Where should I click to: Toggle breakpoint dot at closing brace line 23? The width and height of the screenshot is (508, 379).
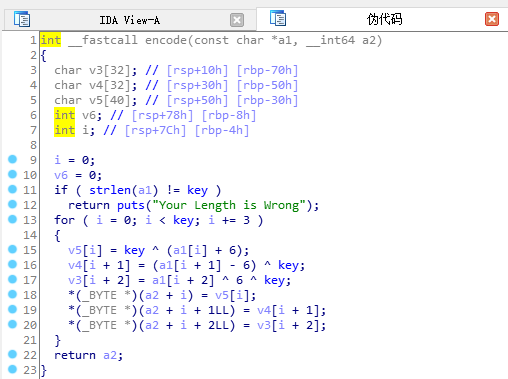12,369
